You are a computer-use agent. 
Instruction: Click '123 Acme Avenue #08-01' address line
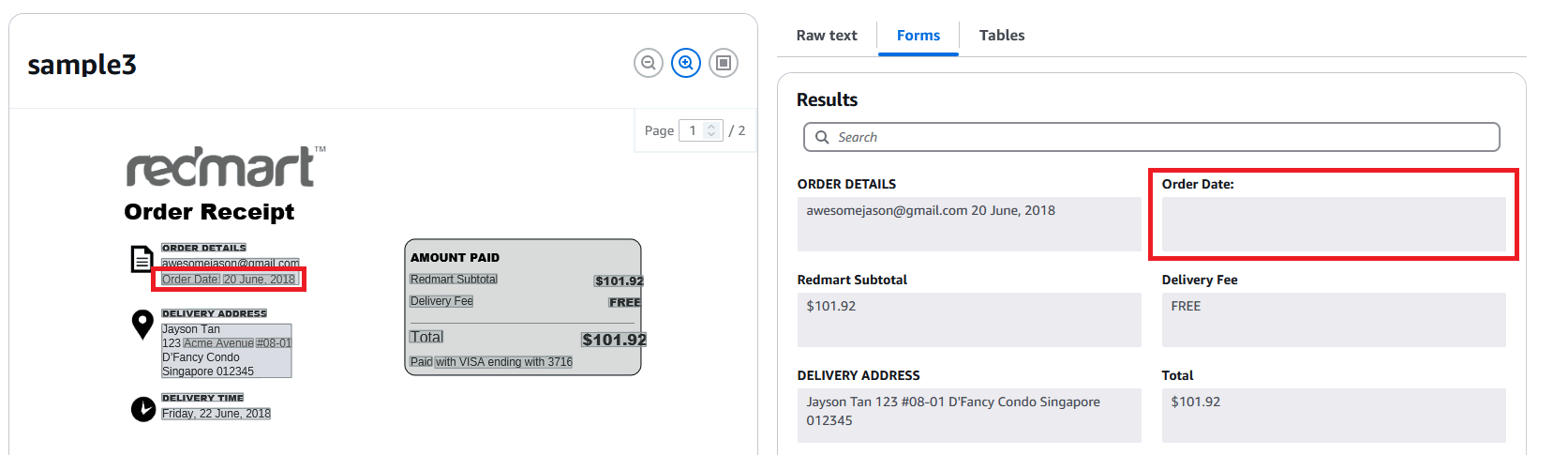pos(227,343)
